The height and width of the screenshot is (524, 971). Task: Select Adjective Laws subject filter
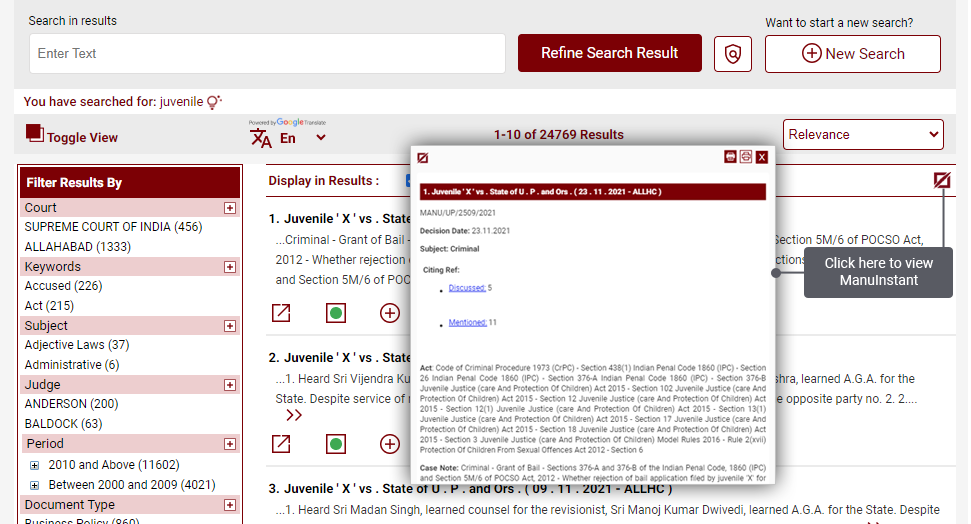(x=77, y=345)
